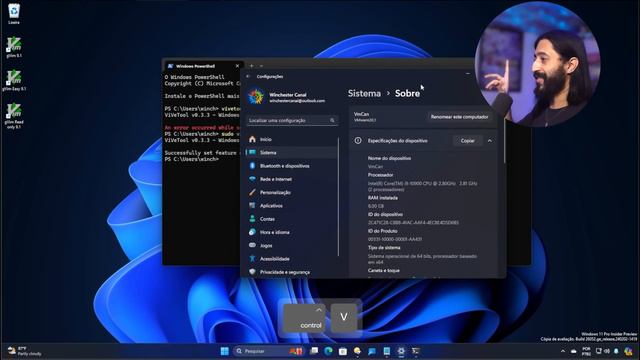Switch to Settings via taskbar gear icon
The image size is (640, 360).
tap(401, 351)
